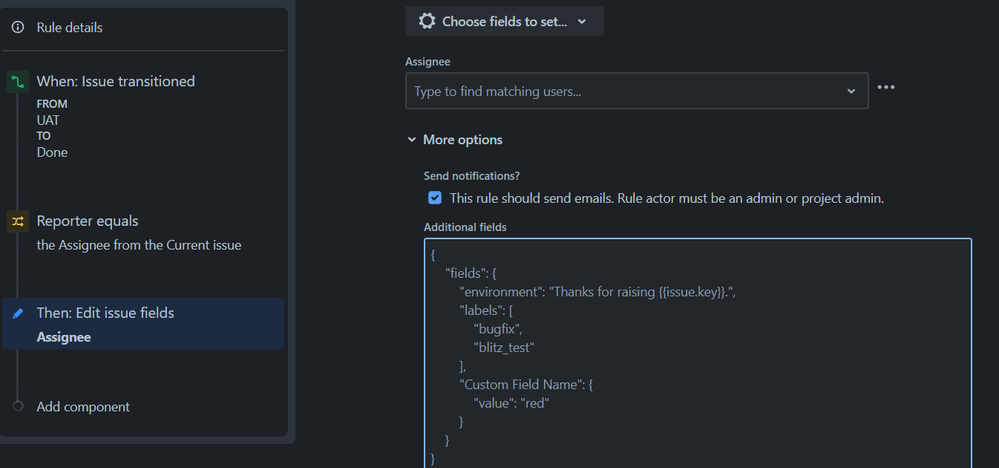Open Rule details in the sidebar

click(x=69, y=27)
